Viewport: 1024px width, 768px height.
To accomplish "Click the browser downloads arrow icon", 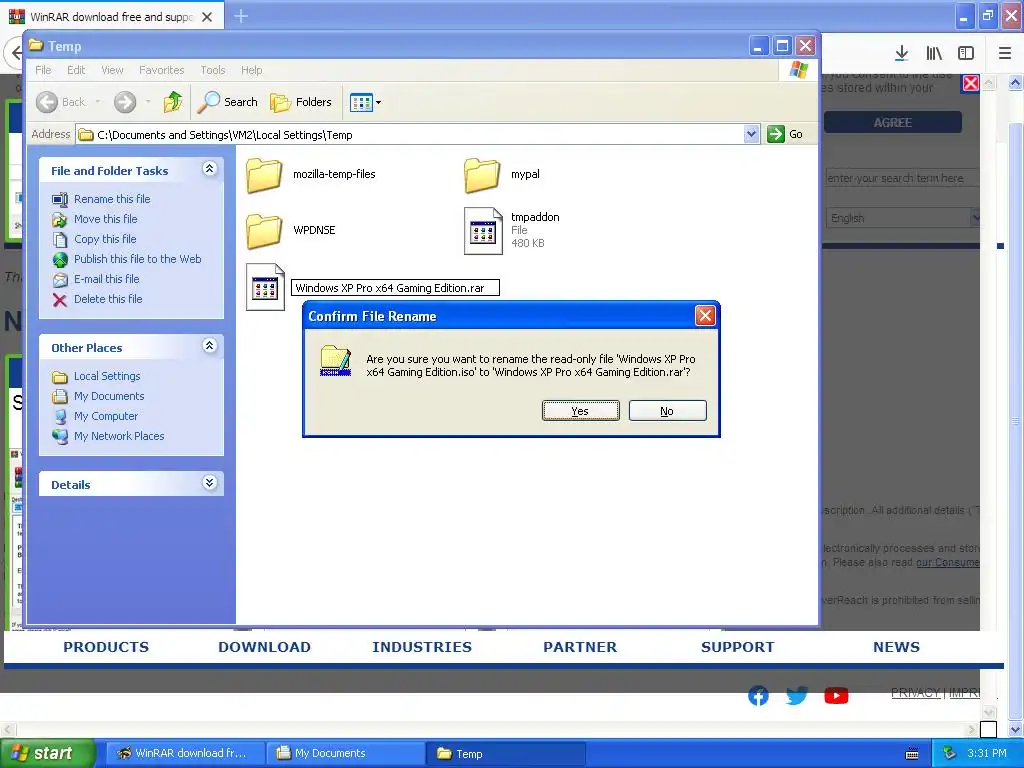I will (901, 54).
